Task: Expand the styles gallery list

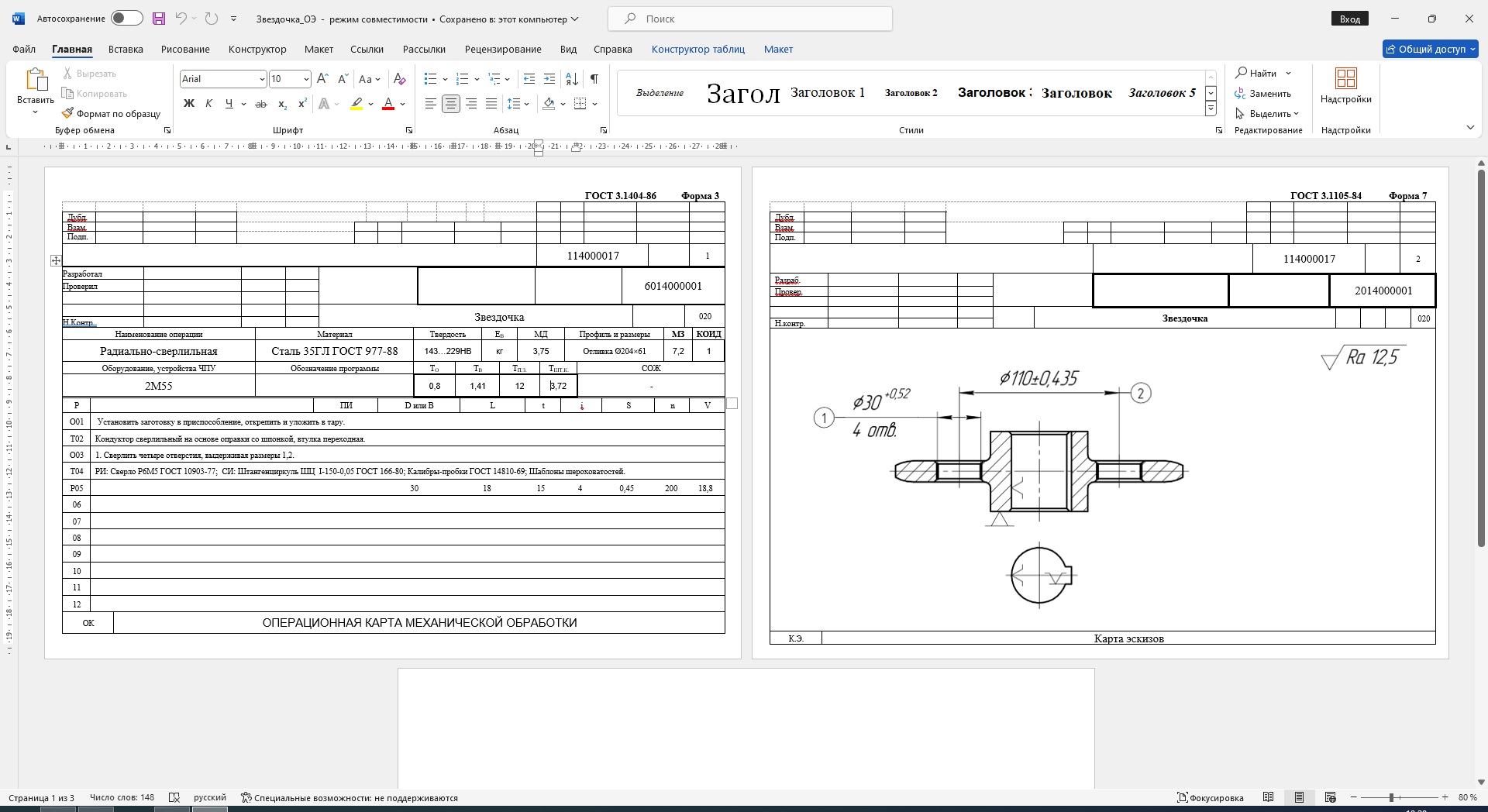Action: 1211,109
